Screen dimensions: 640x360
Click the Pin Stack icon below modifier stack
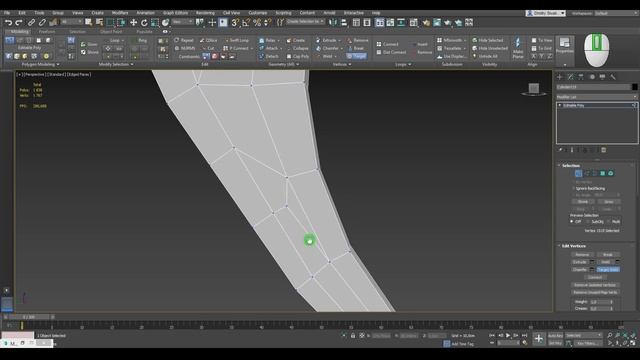560,150
